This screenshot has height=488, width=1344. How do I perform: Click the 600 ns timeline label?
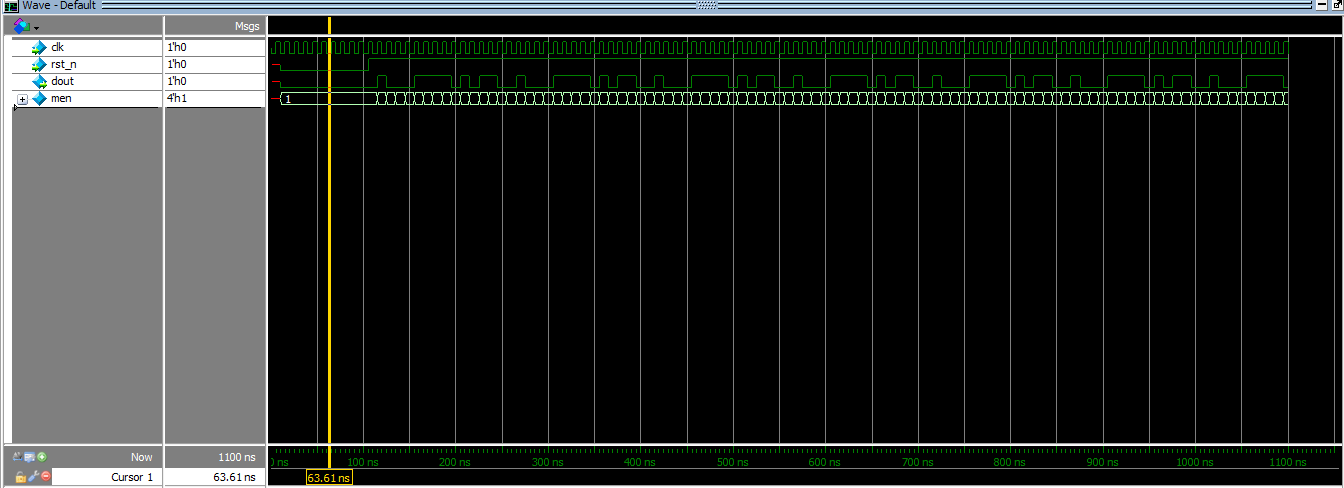(x=825, y=462)
